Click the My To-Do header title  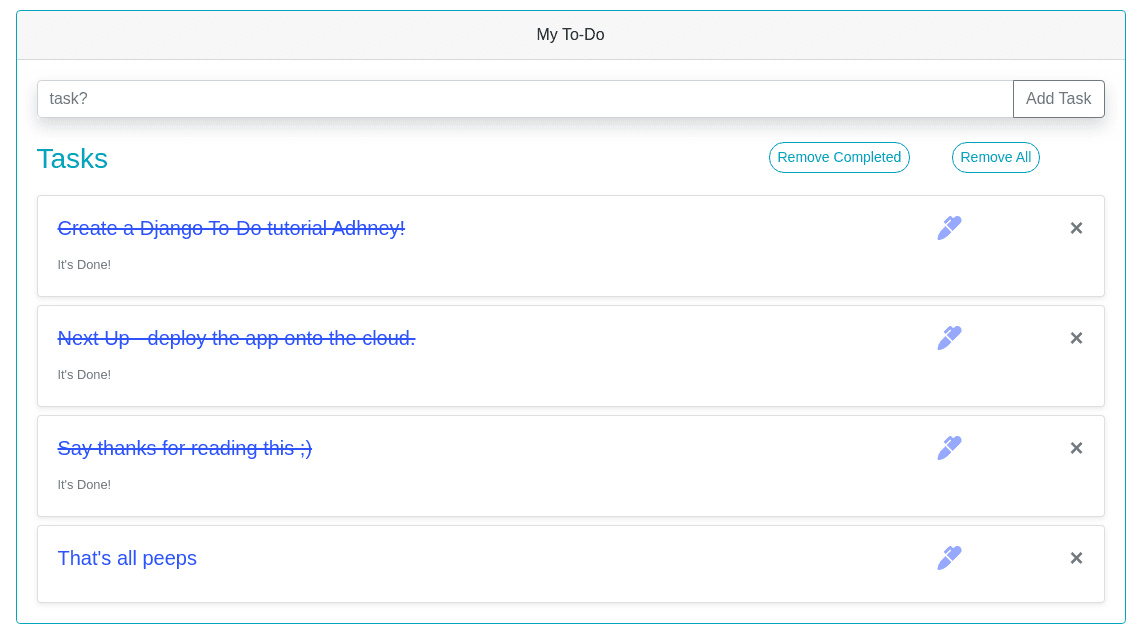[570, 34]
